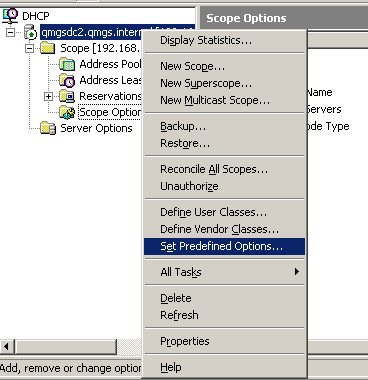Screen dimensions: 368x380
Task: Choose Delete from context menu
Action: pos(225,298)
